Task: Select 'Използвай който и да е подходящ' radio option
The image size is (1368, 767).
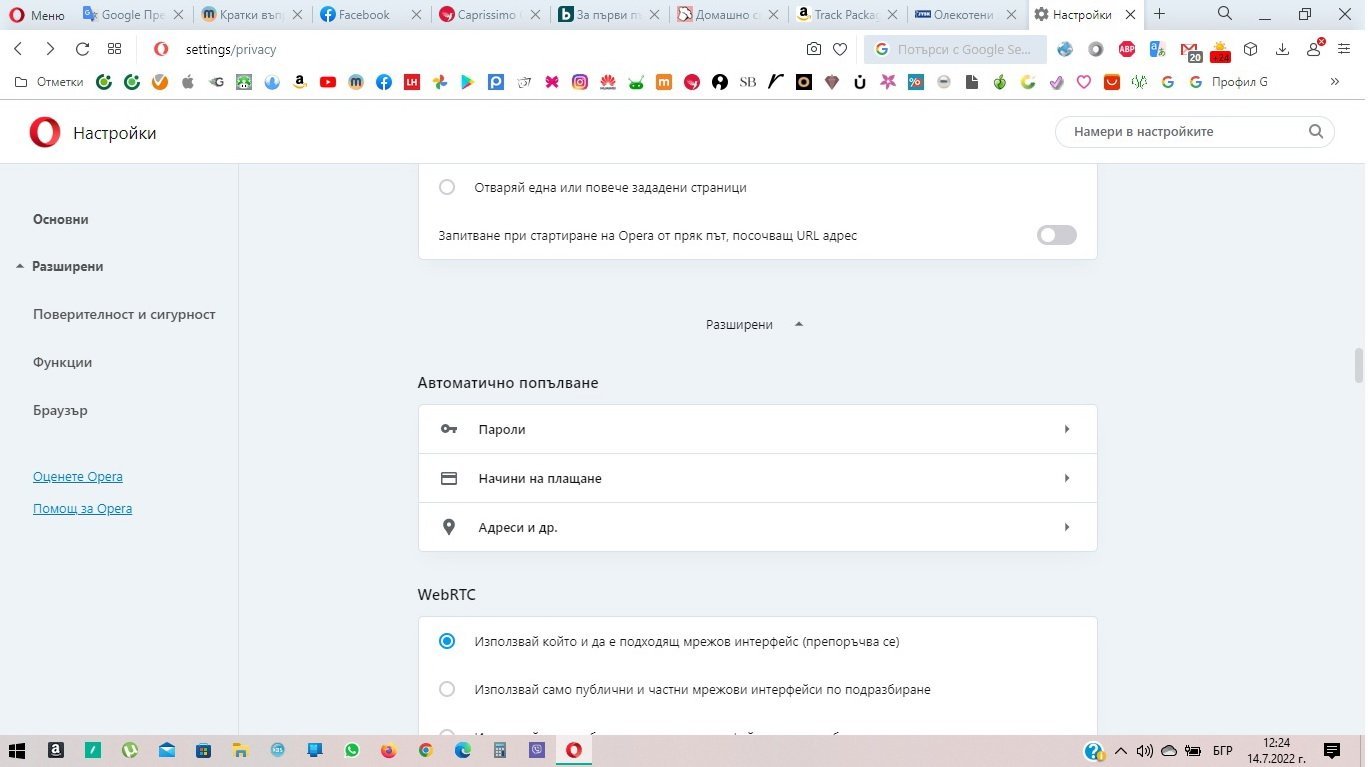Action: pyautogui.click(x=447, y=641)
